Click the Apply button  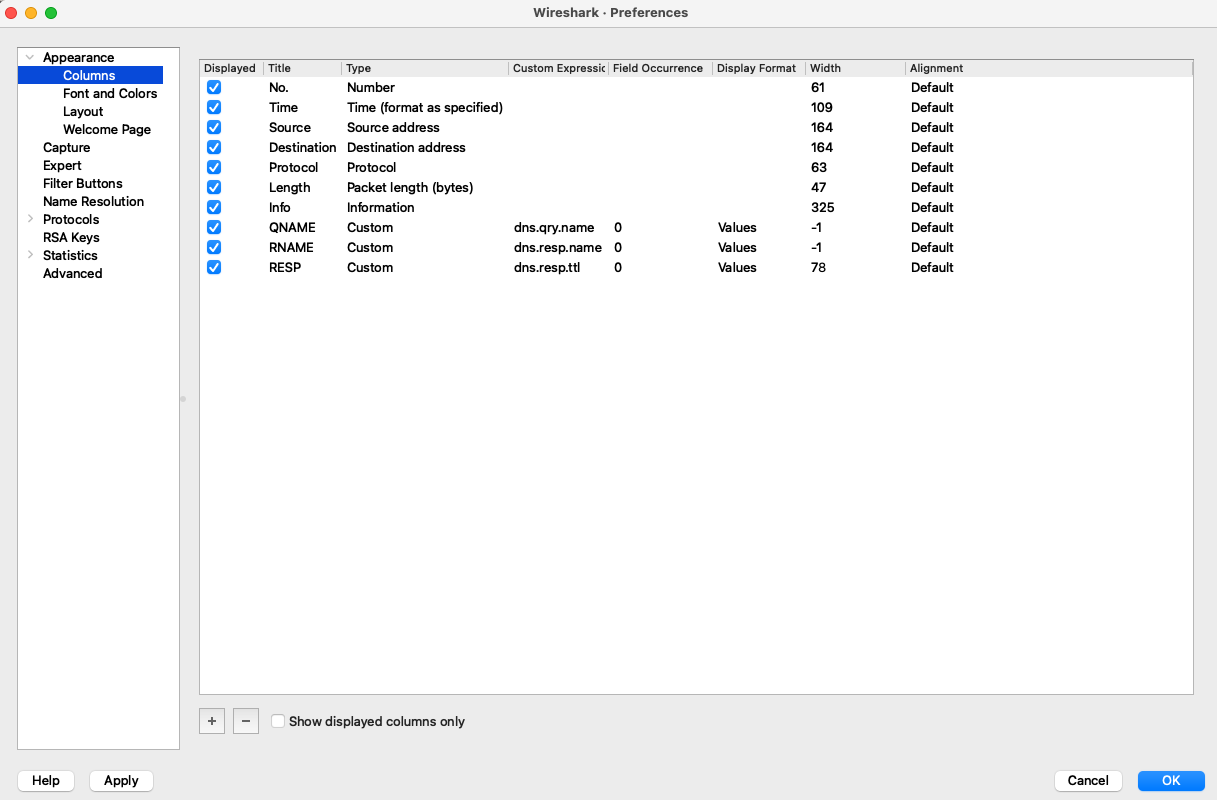pos(121,780)
